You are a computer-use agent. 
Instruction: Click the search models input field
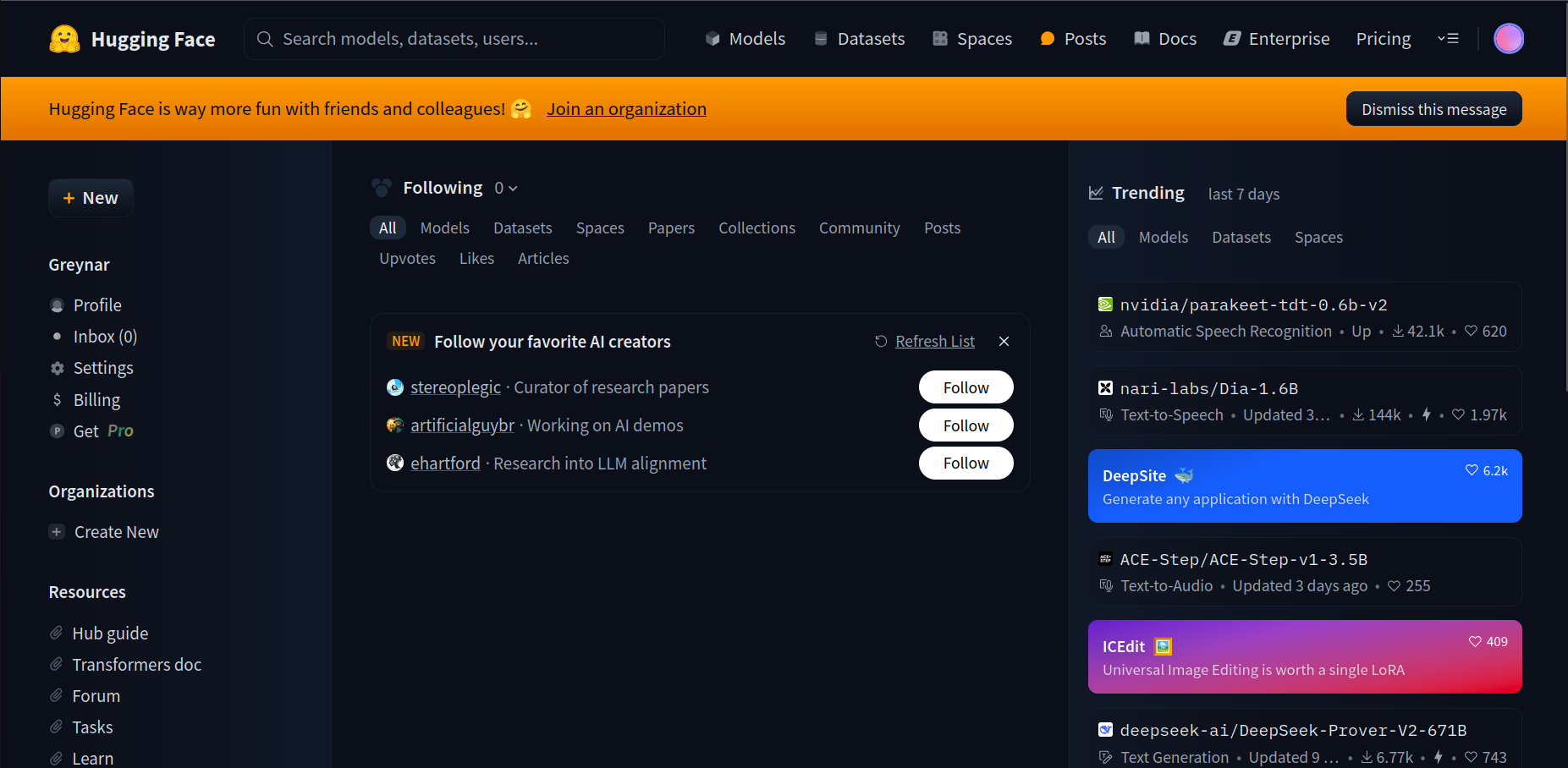click(x=454, y=39)
